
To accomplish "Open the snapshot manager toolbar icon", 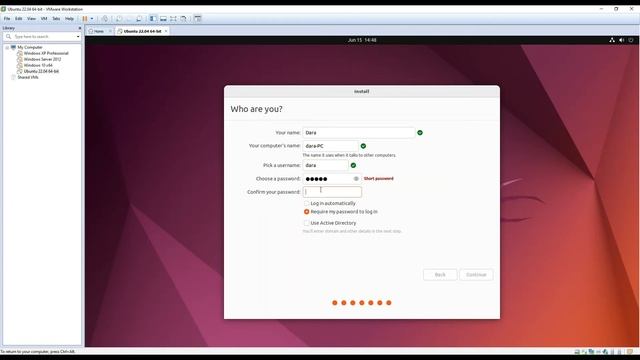I will [x=139, y=19].
